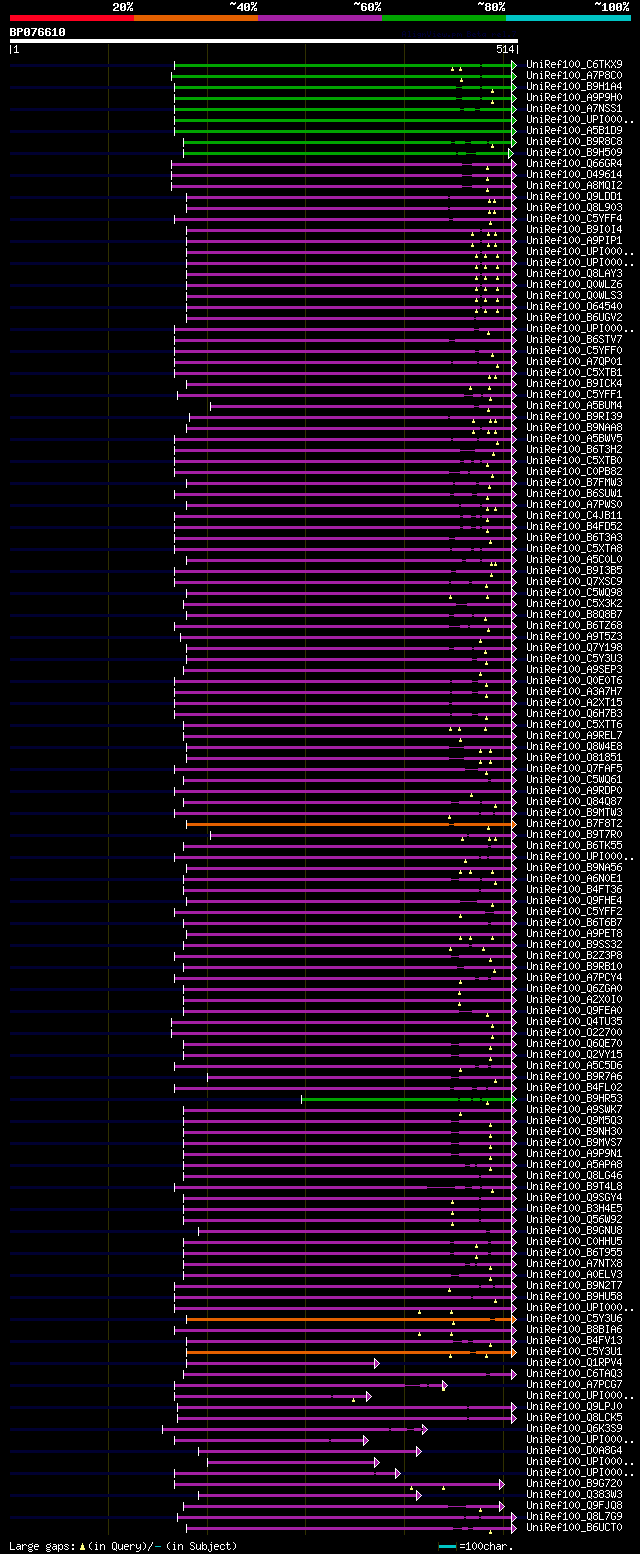Select the UniRef100_B9MTW3 label
640x1554 pixels.
point(574,812)
